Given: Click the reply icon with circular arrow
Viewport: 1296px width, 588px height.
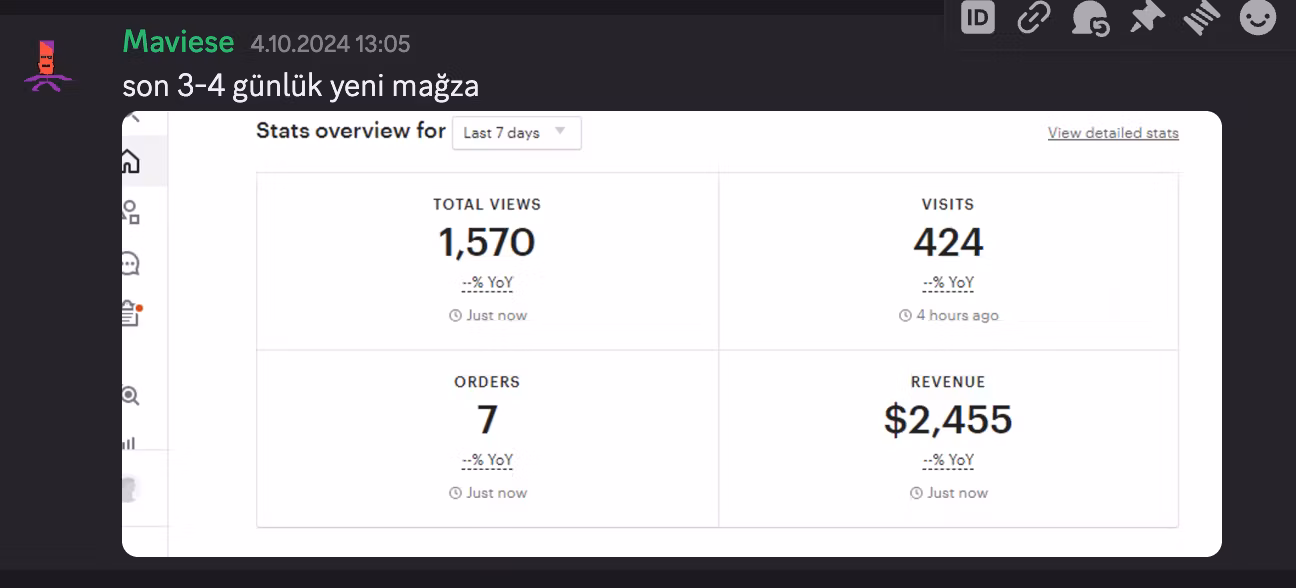Looking at the screenshot, I should pyautogui.click(x=1089, y=18).
